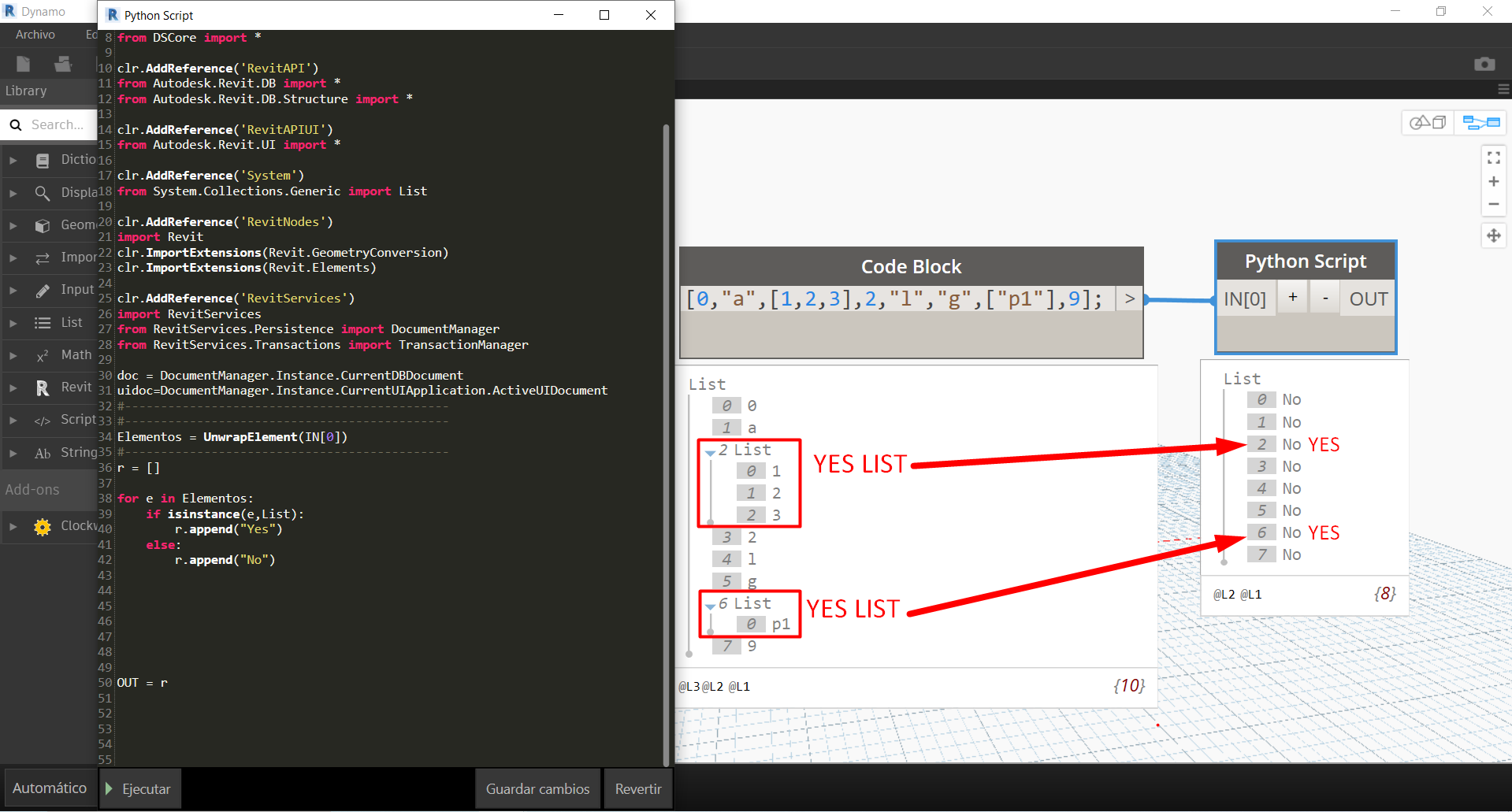Click the Geometry category cube icon

pyautogui.click(x=43, y=226)
